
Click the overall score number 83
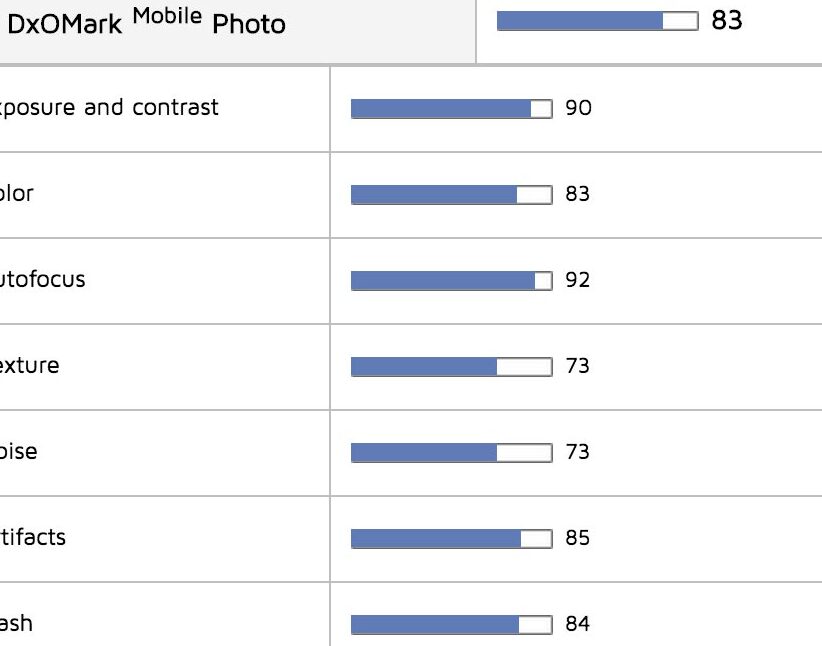tap(727, 20)
